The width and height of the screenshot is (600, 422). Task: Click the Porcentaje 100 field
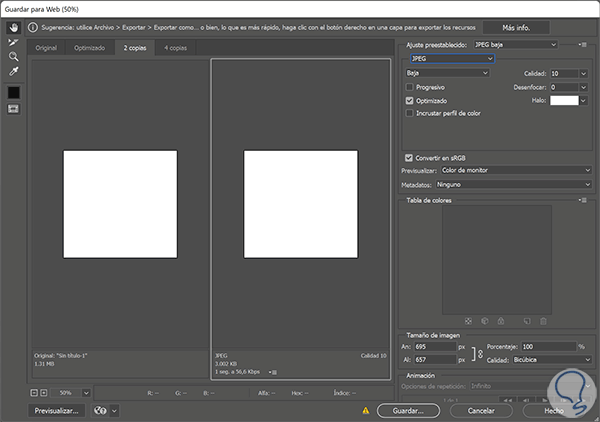549,347
